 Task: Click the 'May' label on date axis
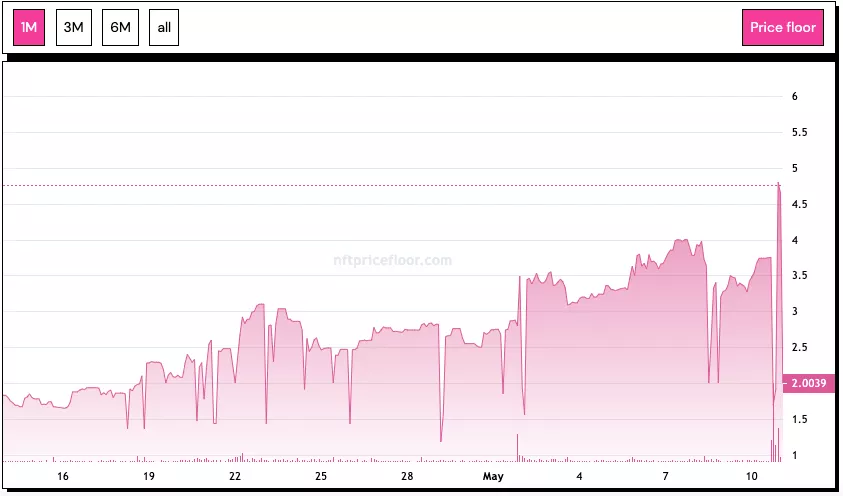[x=493, y=476]
